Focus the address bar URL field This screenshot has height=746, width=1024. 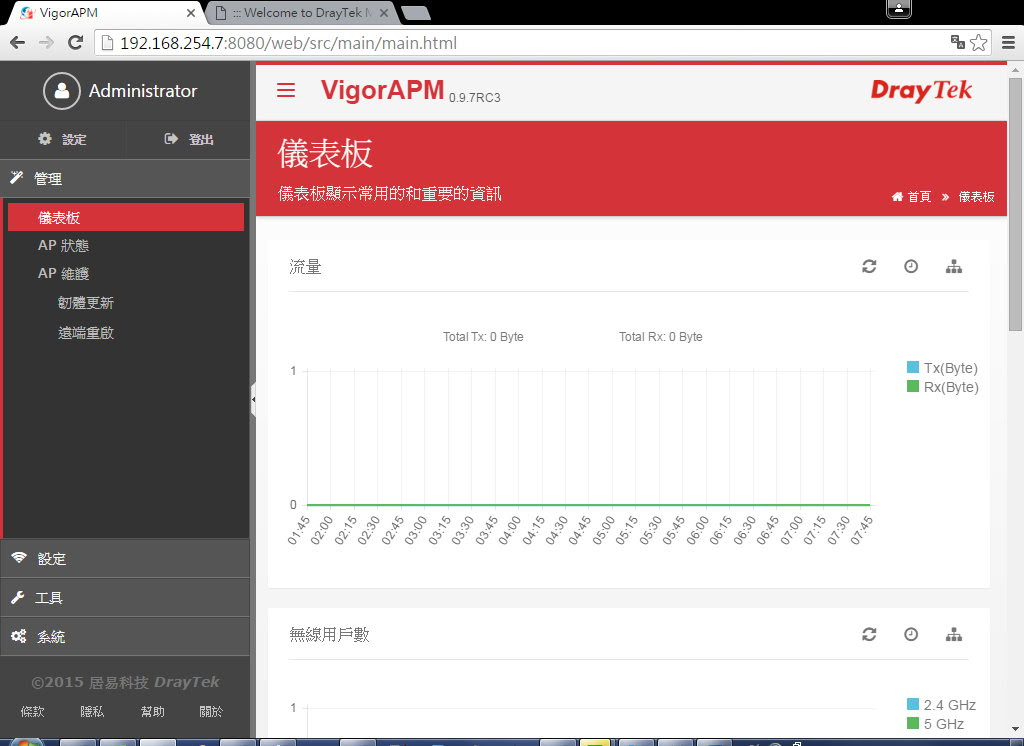point(522,43)
